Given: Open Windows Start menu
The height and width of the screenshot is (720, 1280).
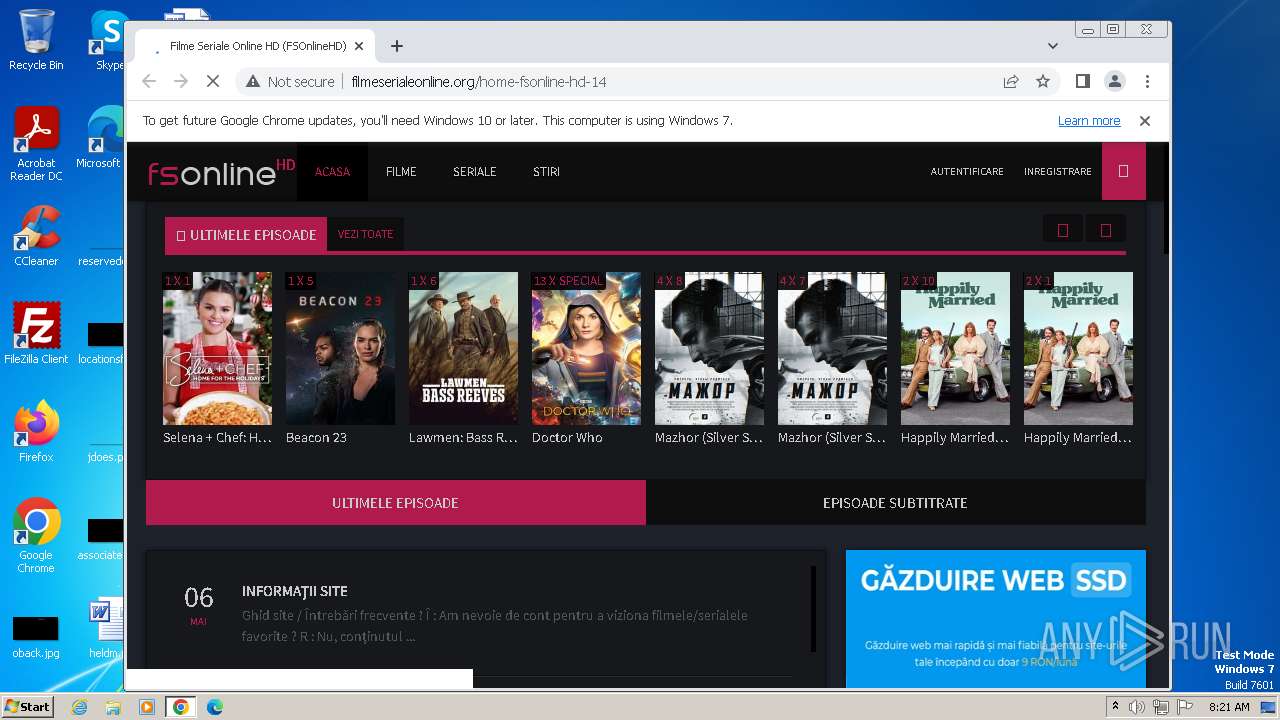Looking at the screenshot, I should click(x=28, y=707).
